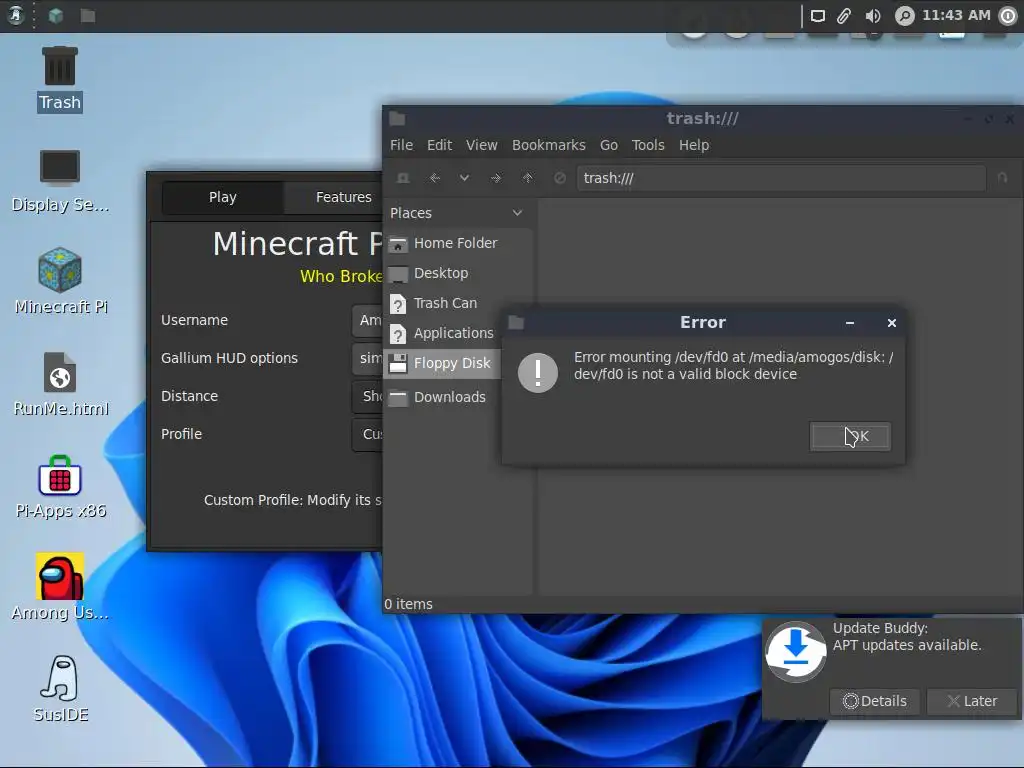Go forward in the file manager toolbar
The height and width of the screenshot is (768, 1024).
coord(496,178)
